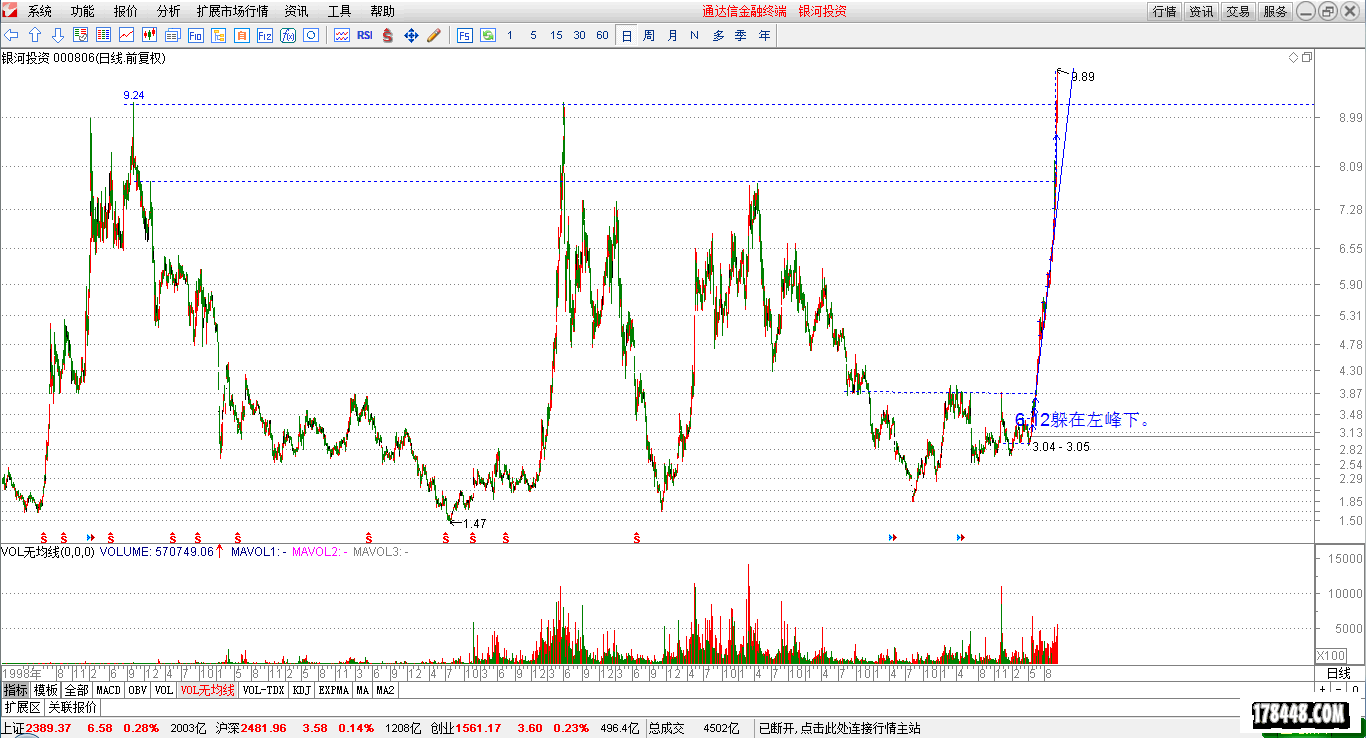Select the weekly (周) period
1366x738 pixels.
(x=649, y=35)
